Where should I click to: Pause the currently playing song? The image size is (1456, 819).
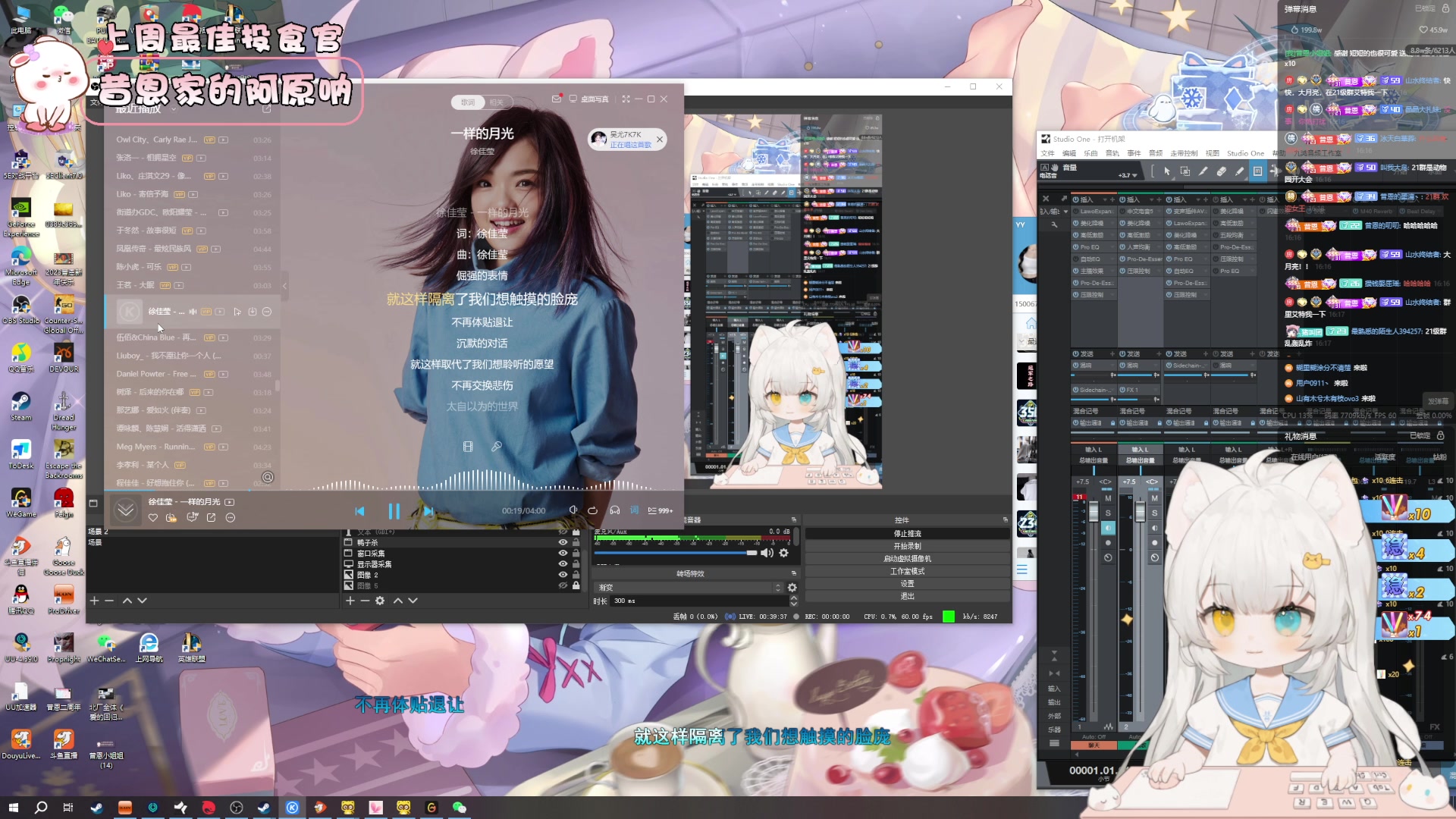394,511
